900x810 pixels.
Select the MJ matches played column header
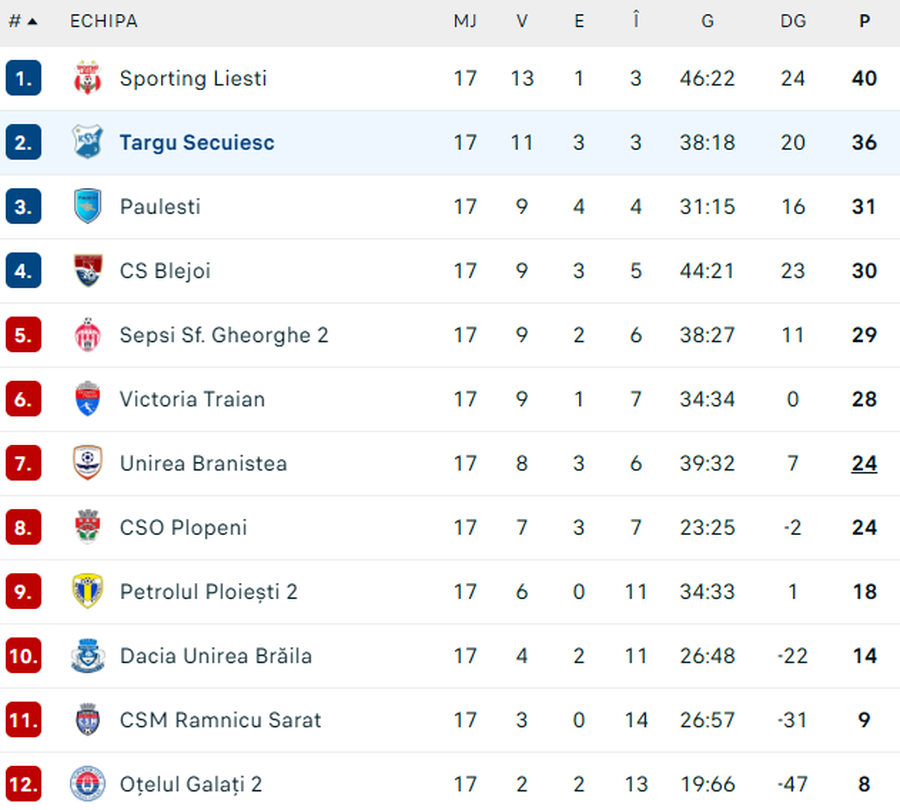(x=465, y=21)
